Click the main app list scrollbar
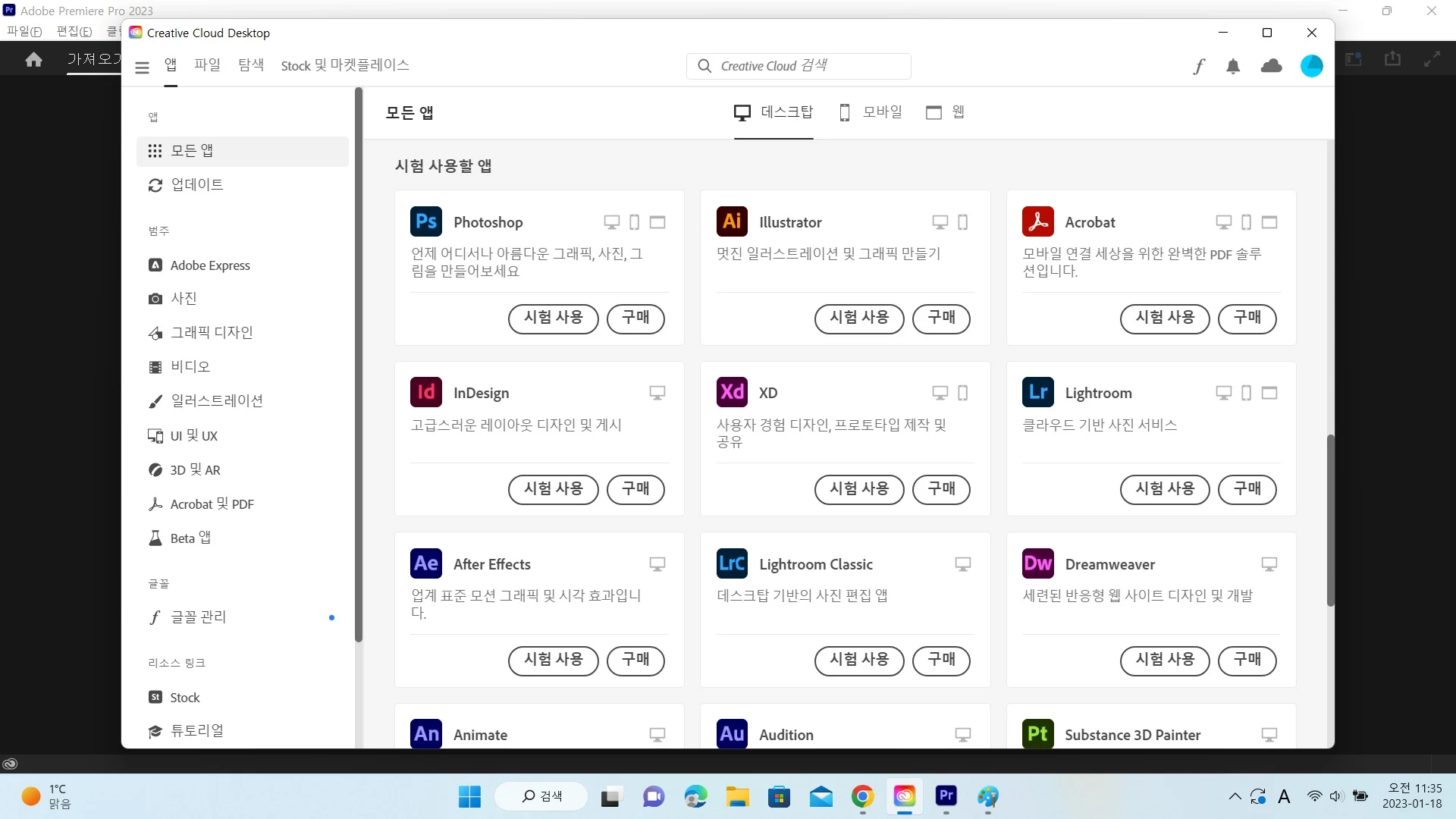The width and height of the screenshot is (1456, 819). pyautogui.click(x=1330, y=520)
